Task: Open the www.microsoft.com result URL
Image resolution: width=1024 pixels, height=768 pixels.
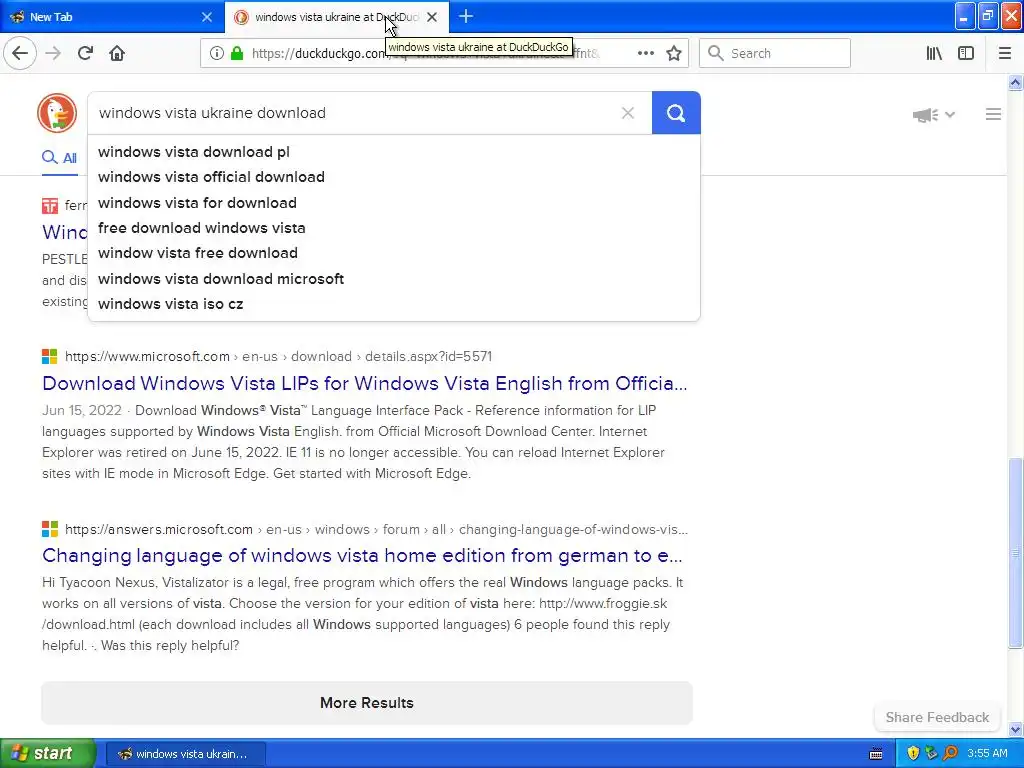Action: [278, 357]
